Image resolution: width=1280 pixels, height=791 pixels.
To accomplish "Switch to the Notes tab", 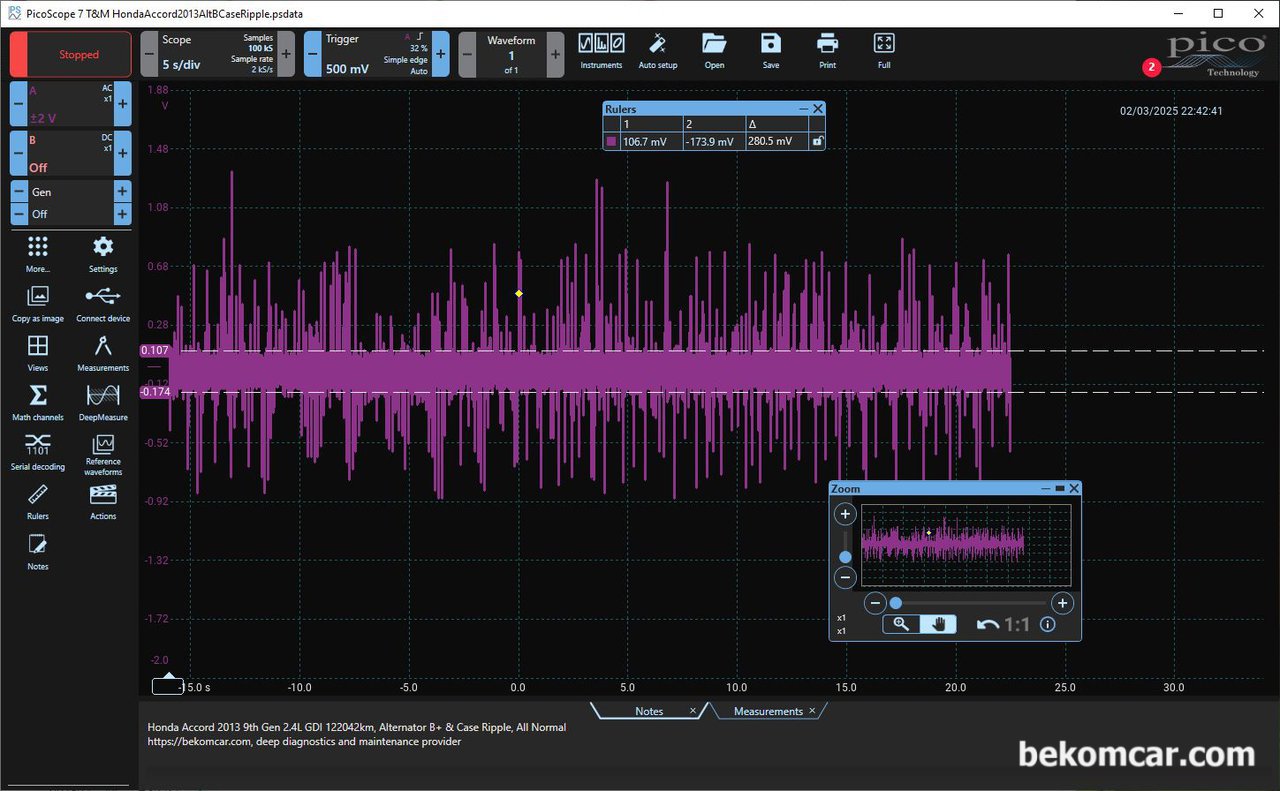I will [x=649, y=711].
